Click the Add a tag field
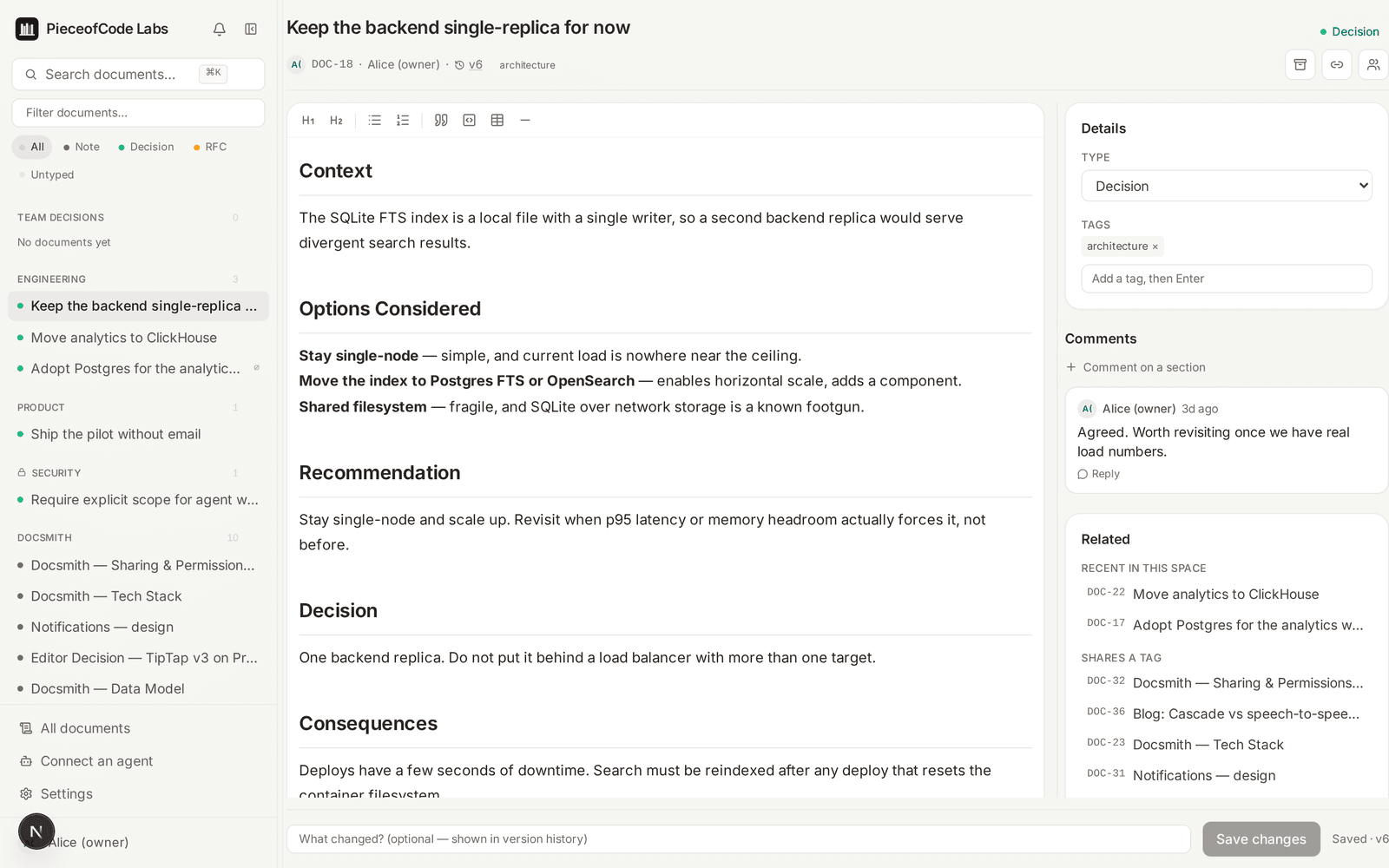The image size is (1389, 868). (x=1226, y=279)
